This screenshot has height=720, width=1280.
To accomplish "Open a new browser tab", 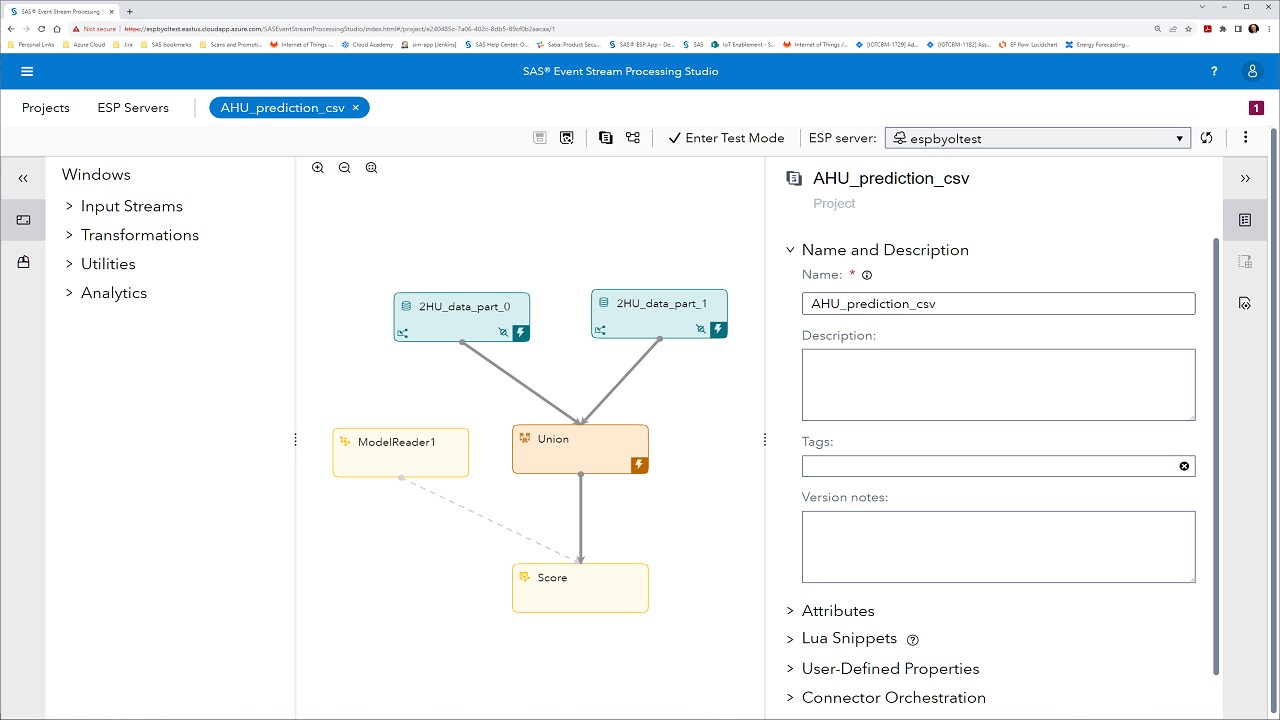I will click(x=129, y=11).
